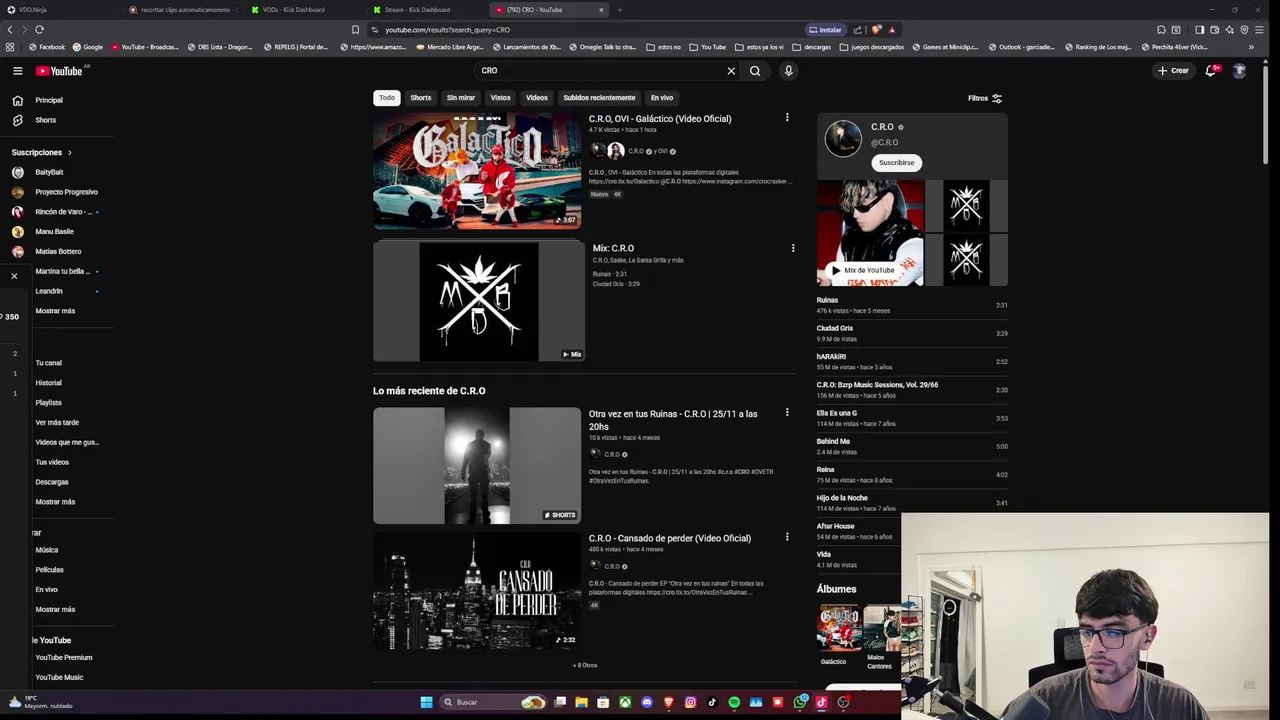Viewport: 1280px width, 720px height.
Task: Expand '+ 8 Otros' results
Action: [x=585, y=665]
